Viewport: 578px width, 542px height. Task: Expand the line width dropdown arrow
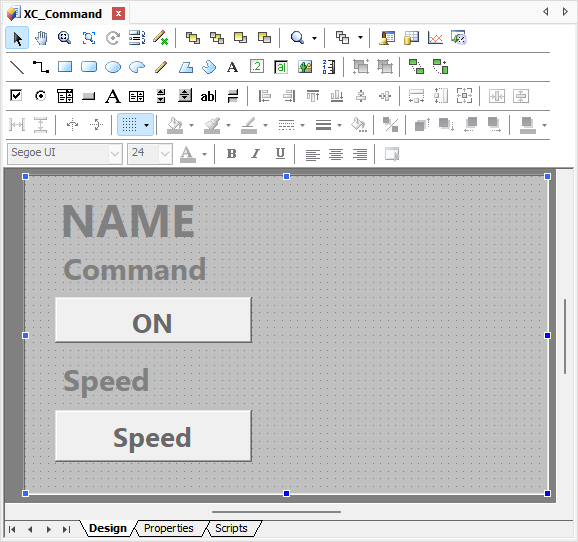coord(339,125)
